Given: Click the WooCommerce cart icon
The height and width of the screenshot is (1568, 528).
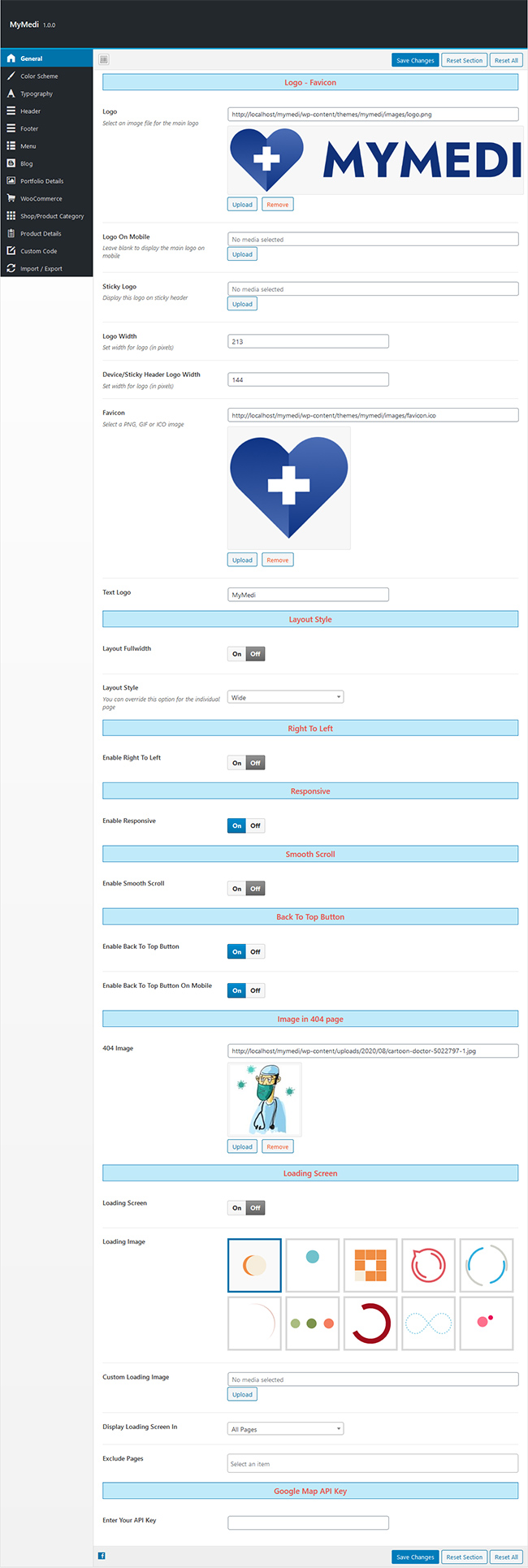Looking at the screenshot, I should (x=11, y=198).
